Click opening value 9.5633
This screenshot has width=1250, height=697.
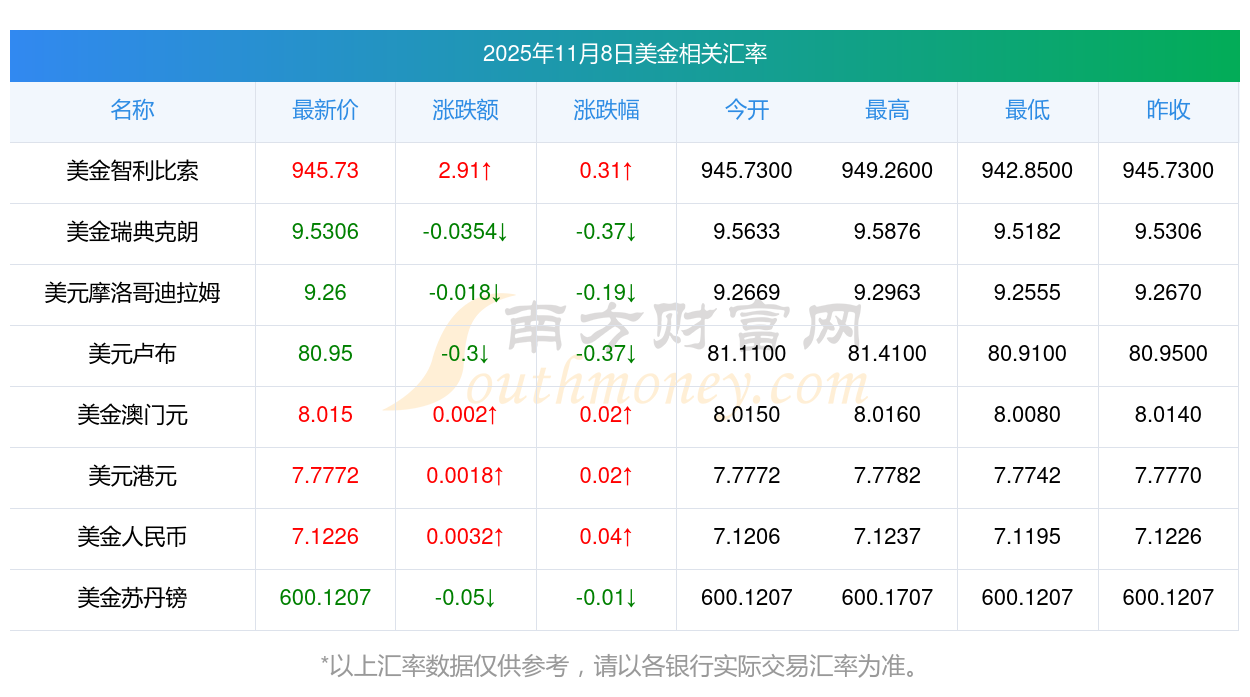click(x=747, y=232)
